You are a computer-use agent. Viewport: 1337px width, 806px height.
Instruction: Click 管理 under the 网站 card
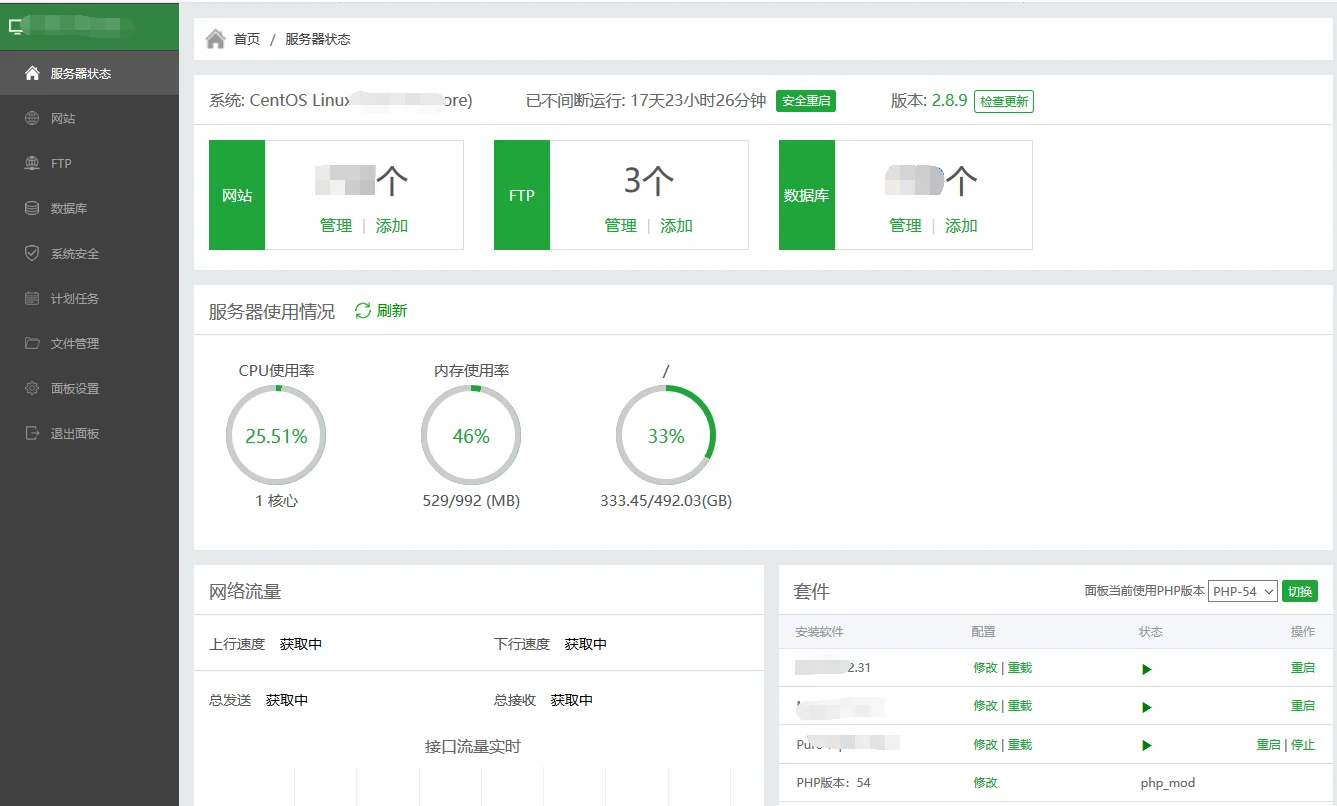tap(336, 226)
